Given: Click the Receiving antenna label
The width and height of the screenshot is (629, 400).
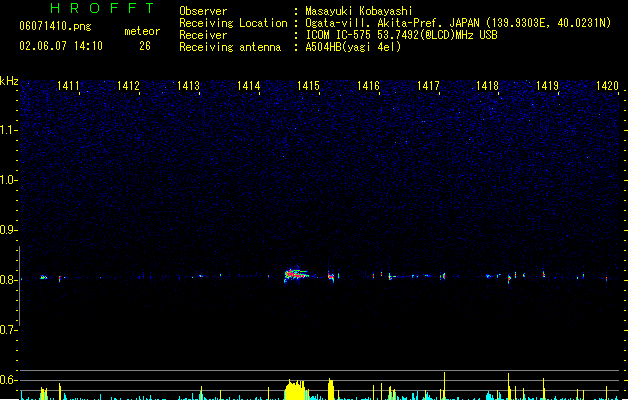Looking at the screenshot, I should pos(230,47).
